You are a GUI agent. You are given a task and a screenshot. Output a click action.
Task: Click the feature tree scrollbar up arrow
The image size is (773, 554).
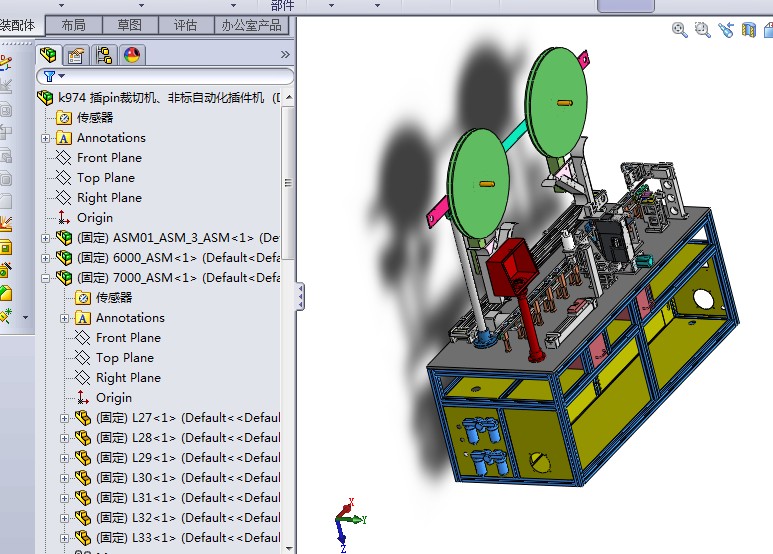[x=289, y=97]
